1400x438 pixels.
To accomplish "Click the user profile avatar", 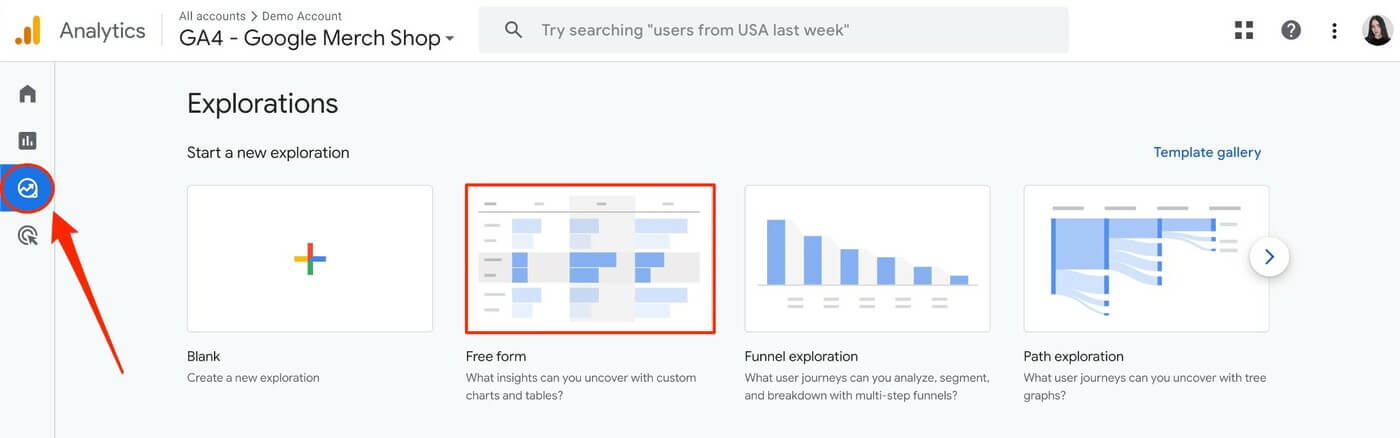I will [1377, 30].
